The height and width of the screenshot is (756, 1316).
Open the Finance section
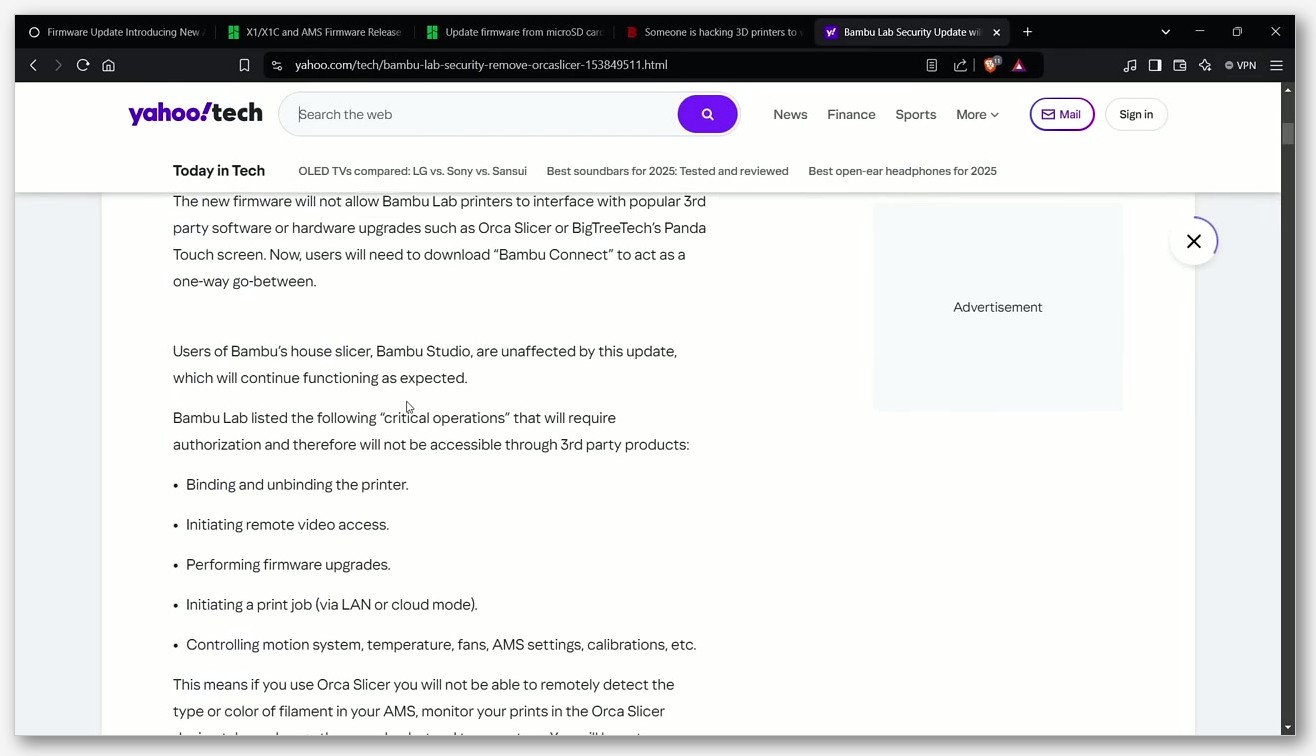[x=851, y=114]
